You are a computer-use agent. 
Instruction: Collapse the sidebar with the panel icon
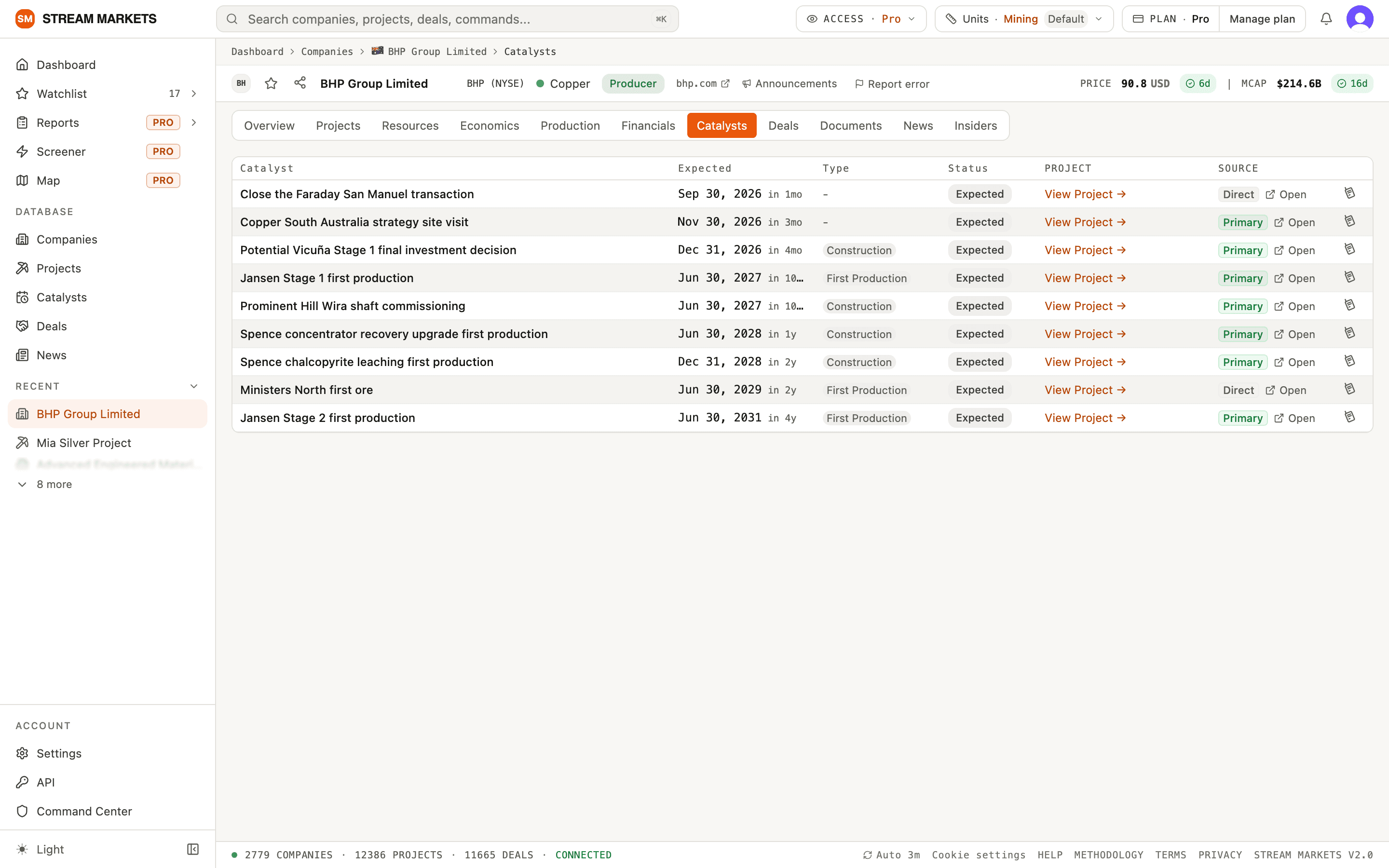[193, 849]
